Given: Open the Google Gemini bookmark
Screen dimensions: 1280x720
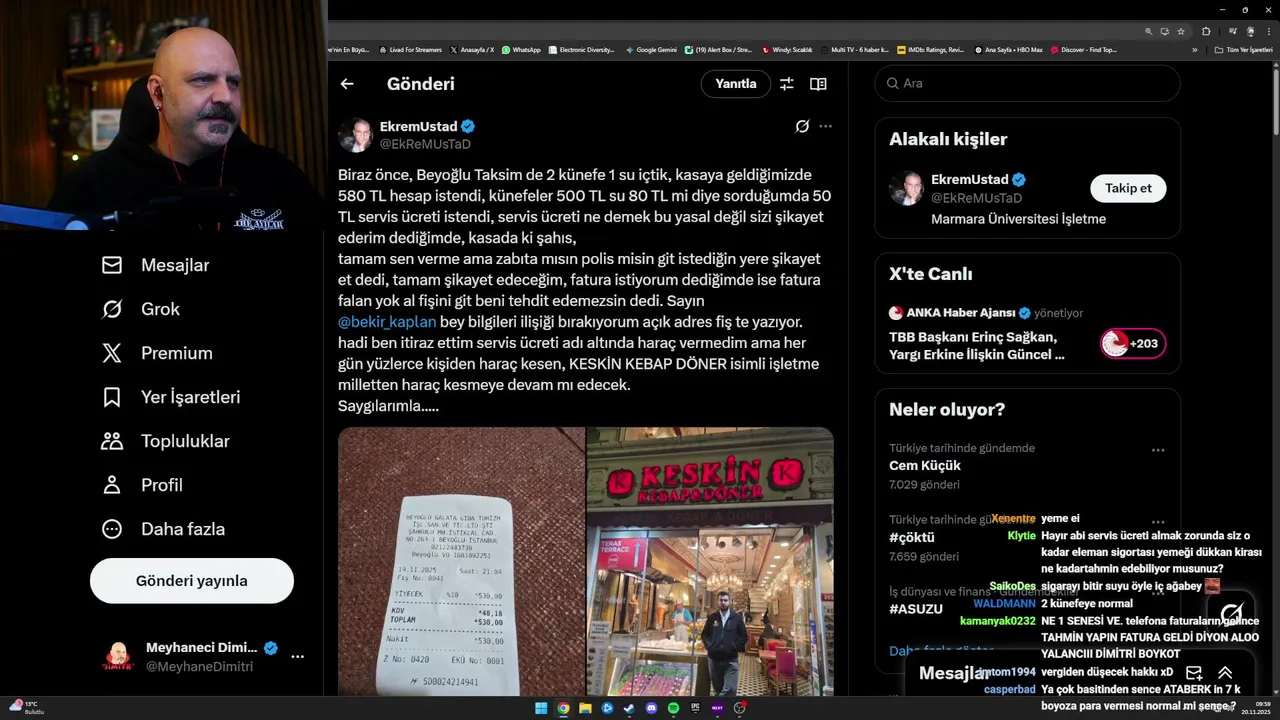Looking at the screenshot, I should click(651, 49).
